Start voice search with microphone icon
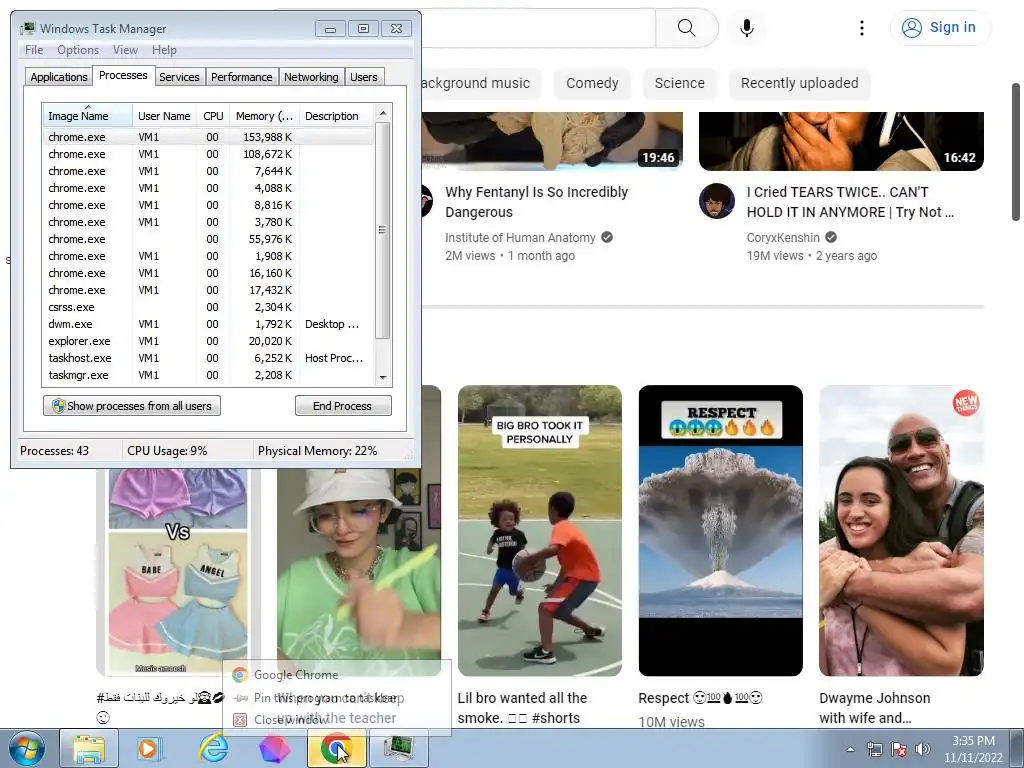The width and height of the screenshot is (1024, 768). (x=747, y=27)
